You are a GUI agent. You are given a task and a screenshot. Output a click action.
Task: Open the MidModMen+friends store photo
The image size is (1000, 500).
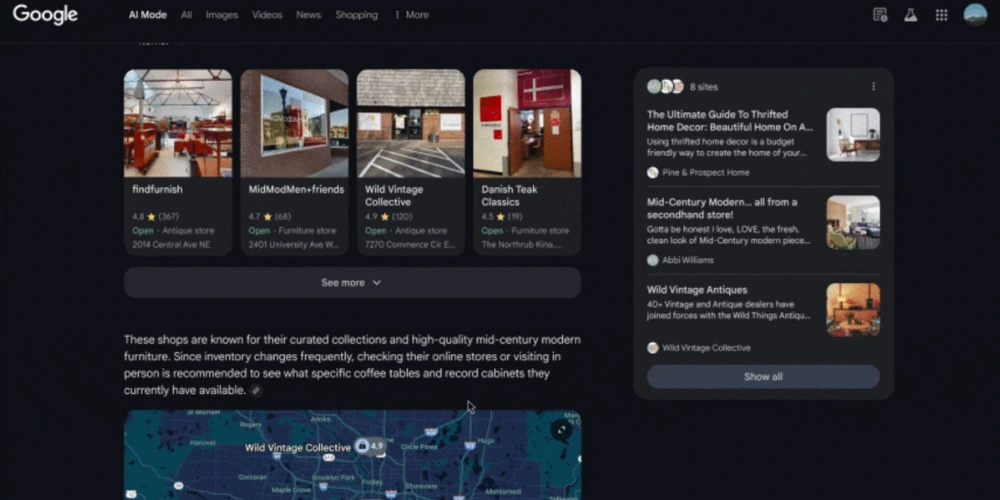point(294,123)
